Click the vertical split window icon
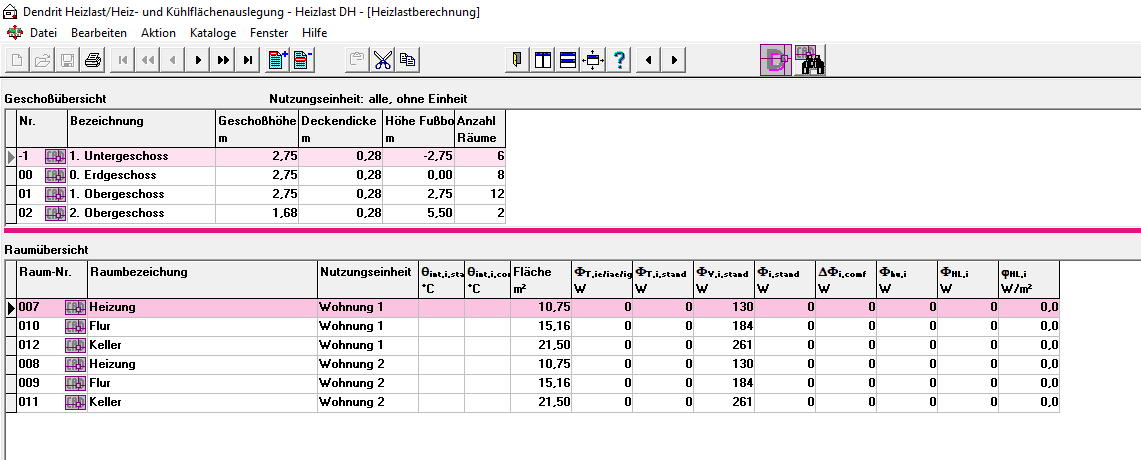Image resolution: width=1141 pixels, height=460 pixels. point(543,60)
